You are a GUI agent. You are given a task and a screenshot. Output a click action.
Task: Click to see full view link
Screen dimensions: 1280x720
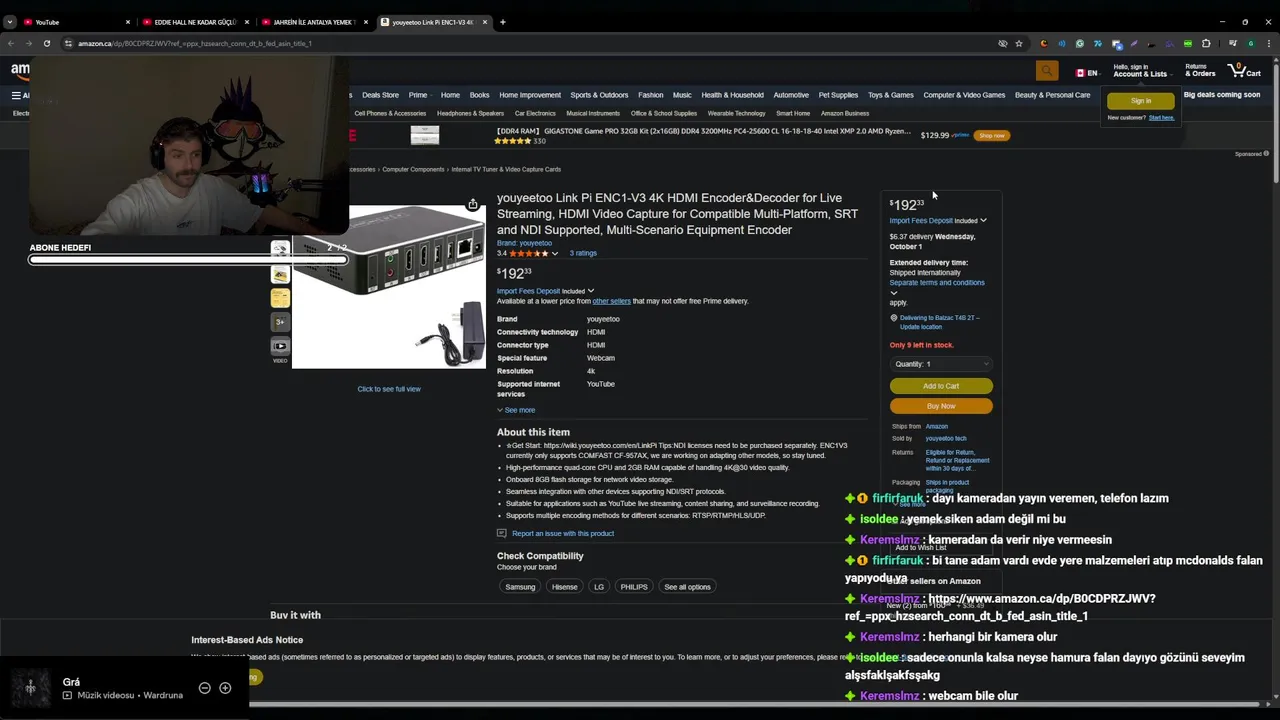pyautogui.click(x=389, y=389)
